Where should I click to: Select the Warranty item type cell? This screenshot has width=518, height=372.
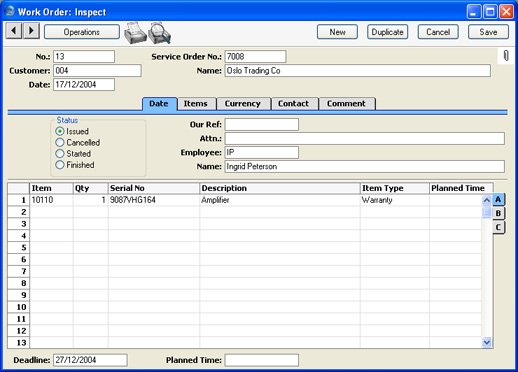click(395, 200)
